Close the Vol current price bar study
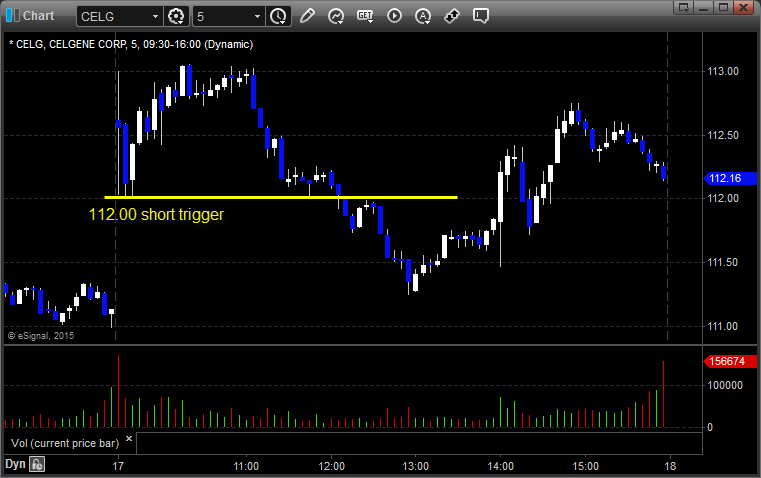The height and width of the screenshot is (478, 761). pyautogui.click(x=129, y=439)
